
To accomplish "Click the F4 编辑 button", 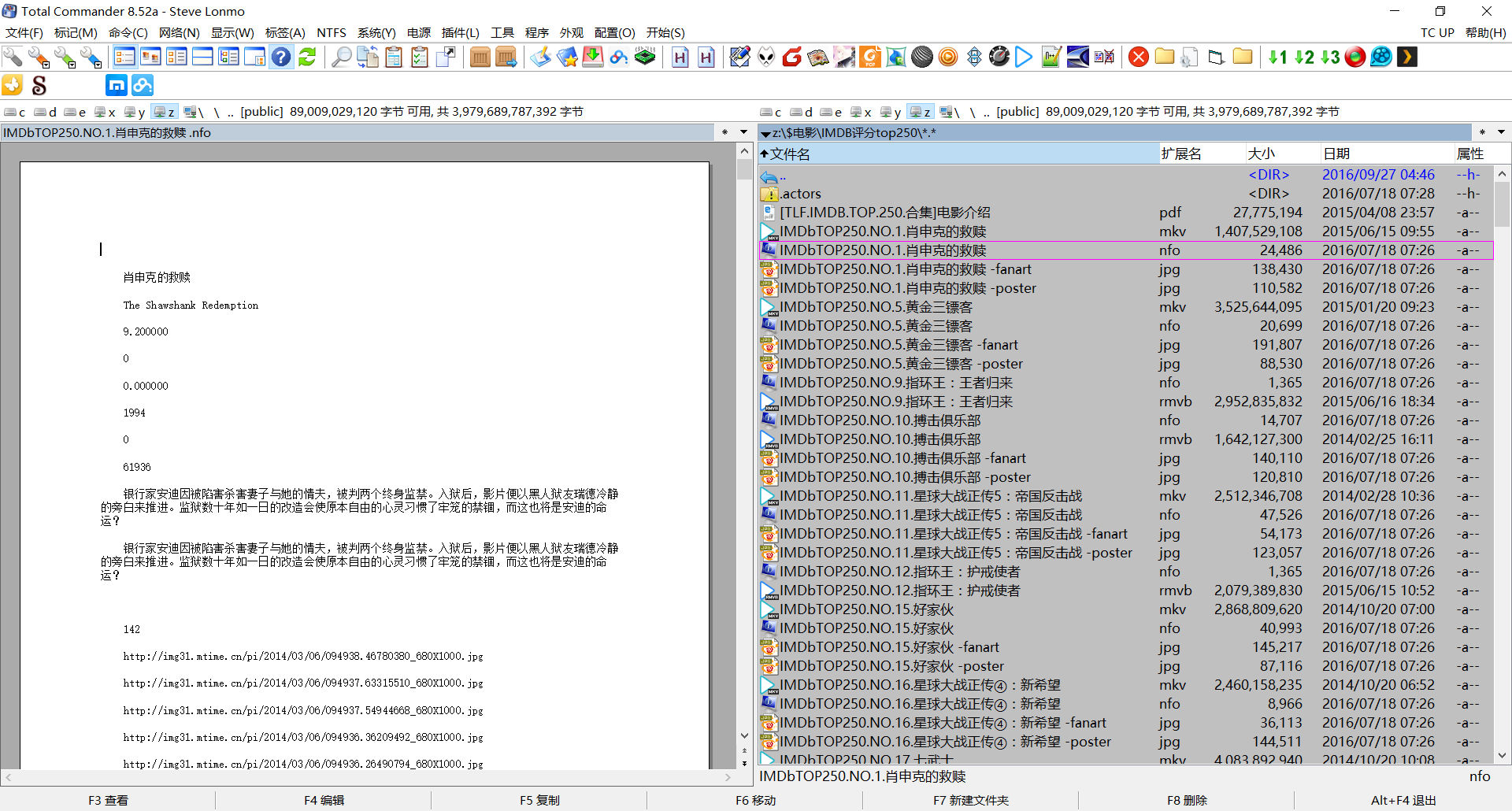I will pyautogui.click(x=324, y=800).
